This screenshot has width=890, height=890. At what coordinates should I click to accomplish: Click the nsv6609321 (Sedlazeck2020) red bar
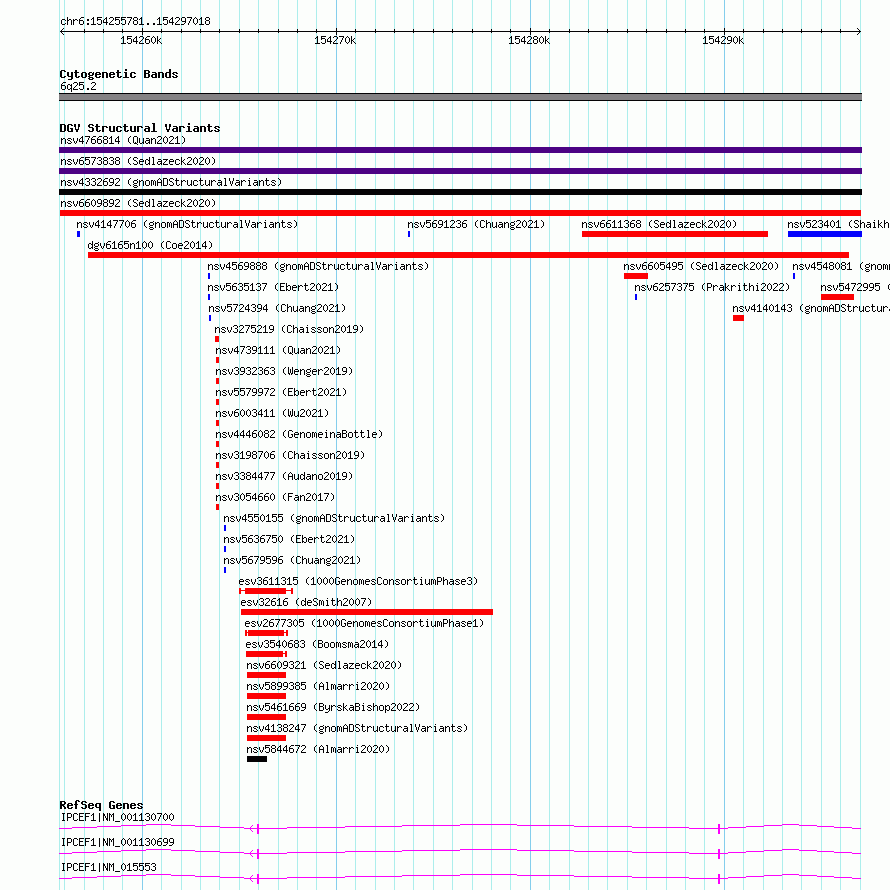tap(266, 675)
